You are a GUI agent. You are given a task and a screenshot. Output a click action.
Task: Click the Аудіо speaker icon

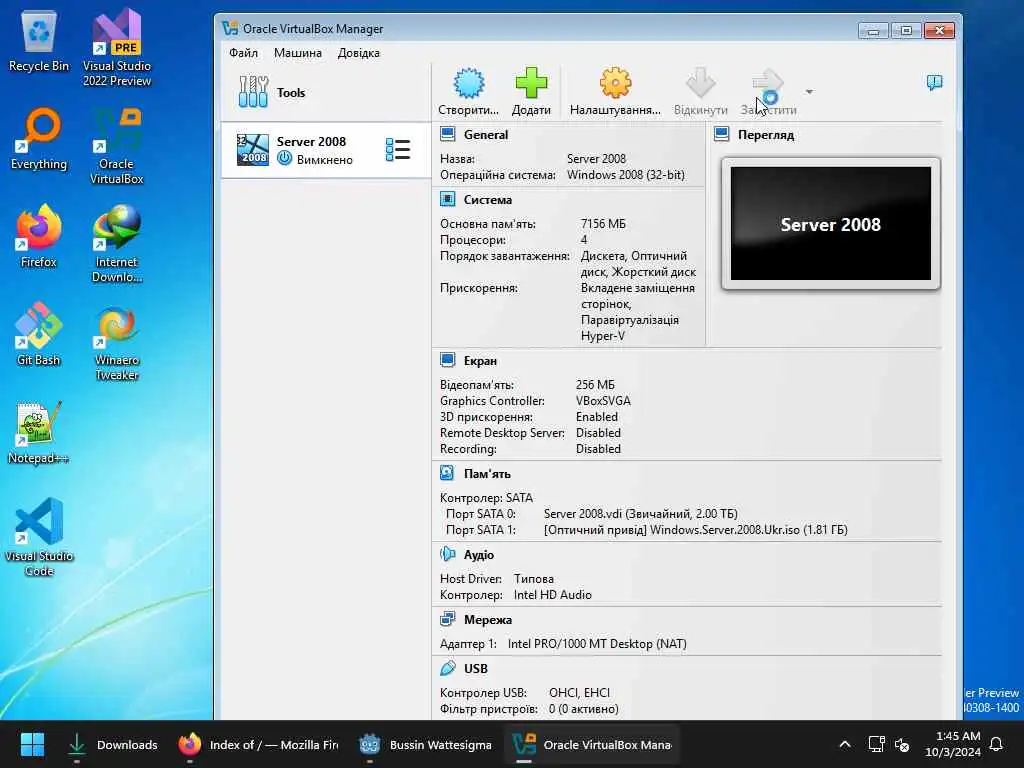447,554
